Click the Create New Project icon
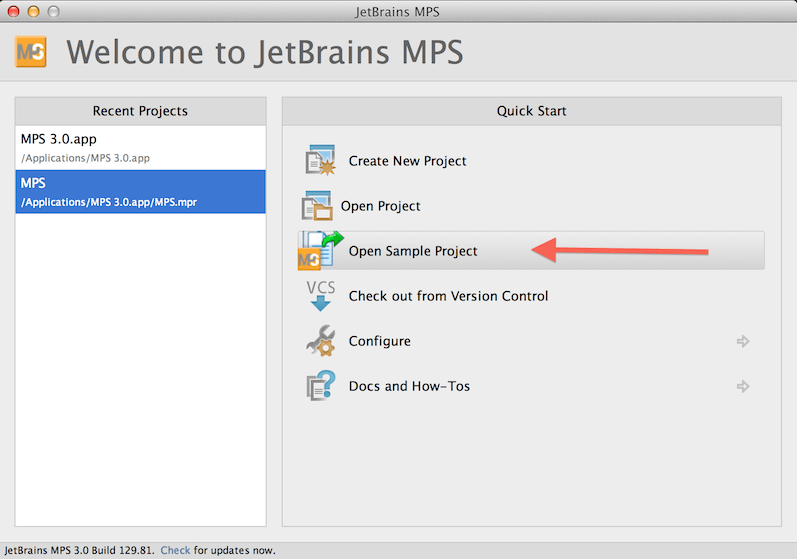The width and height of the screenshot is (797, 559). (x=320, y=161)
